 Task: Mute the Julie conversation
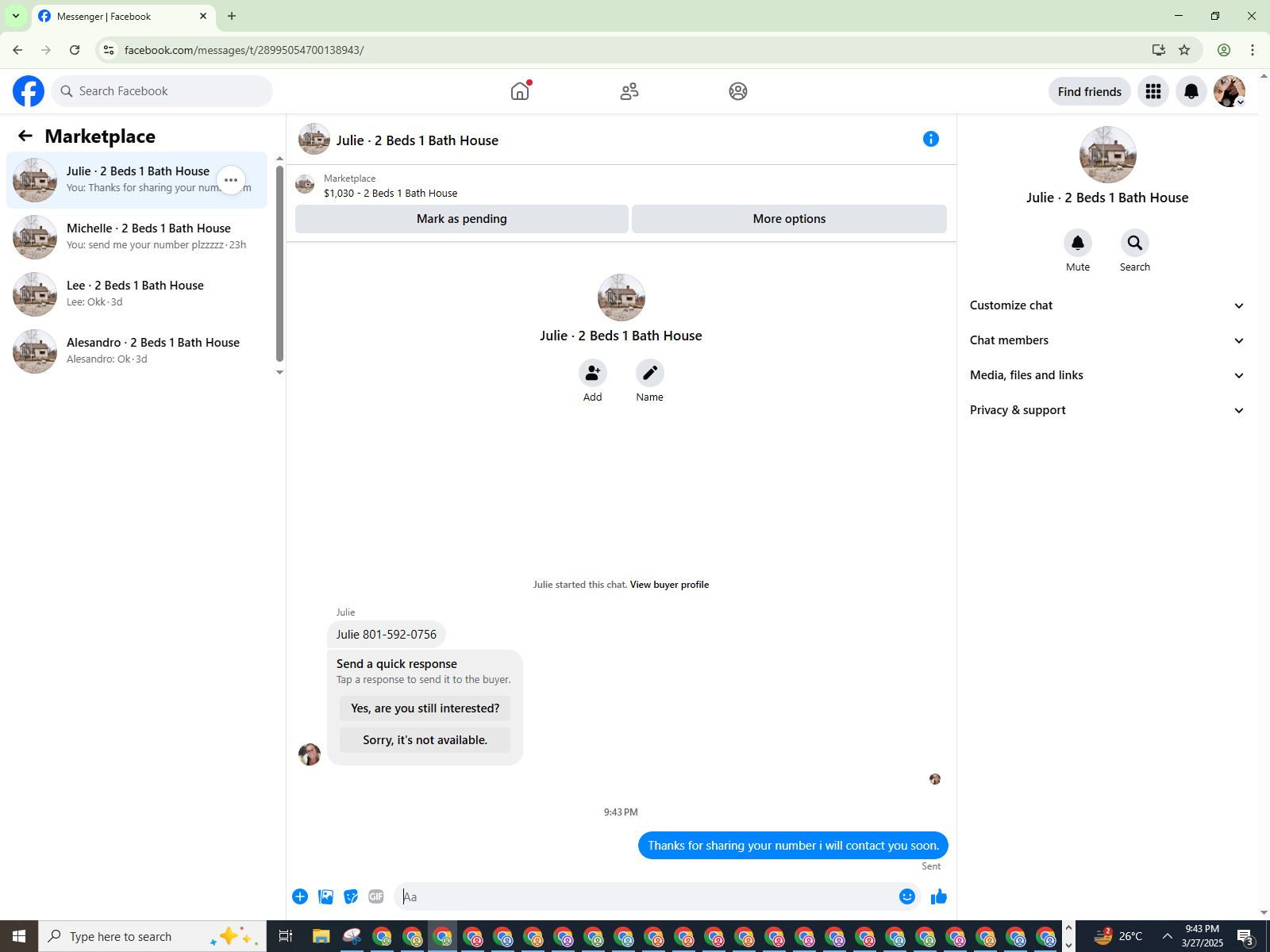tap(1078, 243)
